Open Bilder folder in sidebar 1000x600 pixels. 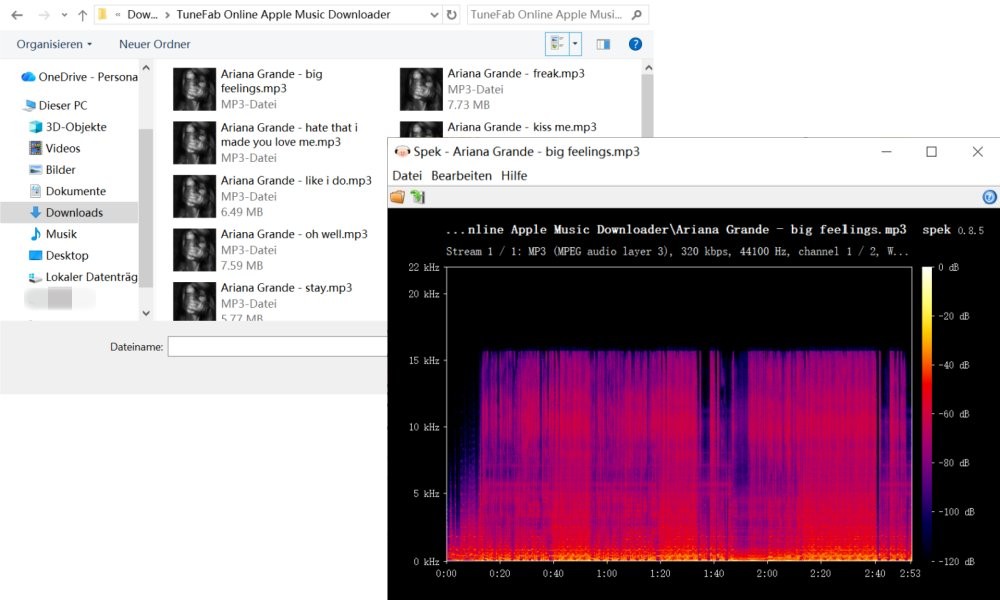52,170
